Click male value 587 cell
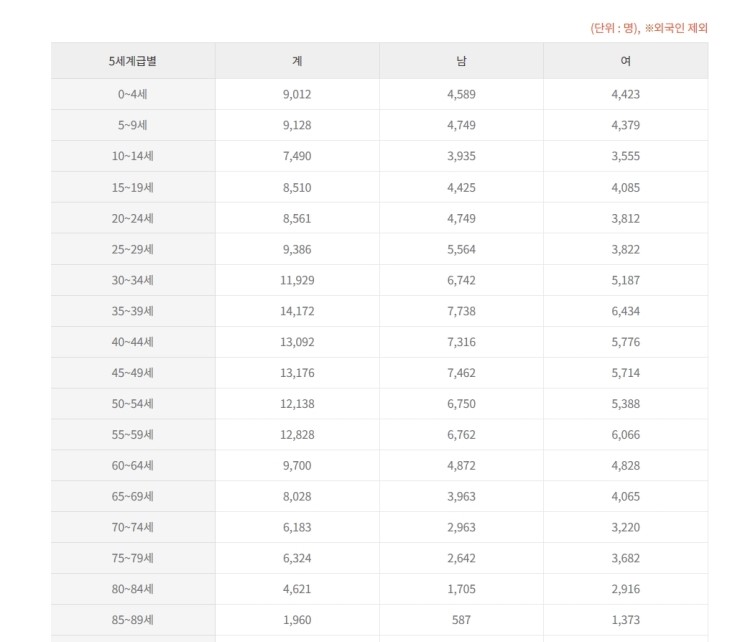740x642 pixels. click(x=461, y=620)
